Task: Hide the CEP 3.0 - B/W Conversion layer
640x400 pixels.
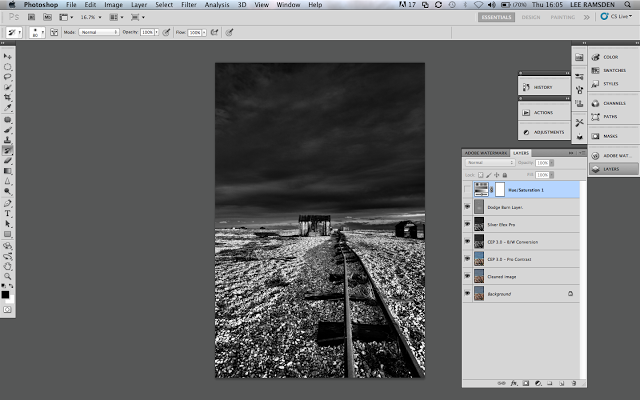Action: [467, 241]
